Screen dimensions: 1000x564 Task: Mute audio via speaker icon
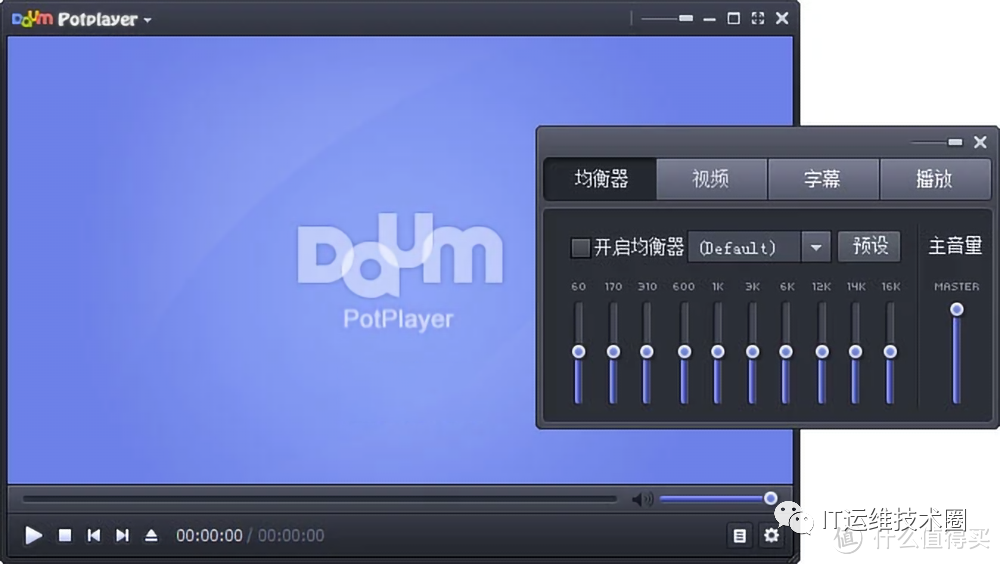642,499
